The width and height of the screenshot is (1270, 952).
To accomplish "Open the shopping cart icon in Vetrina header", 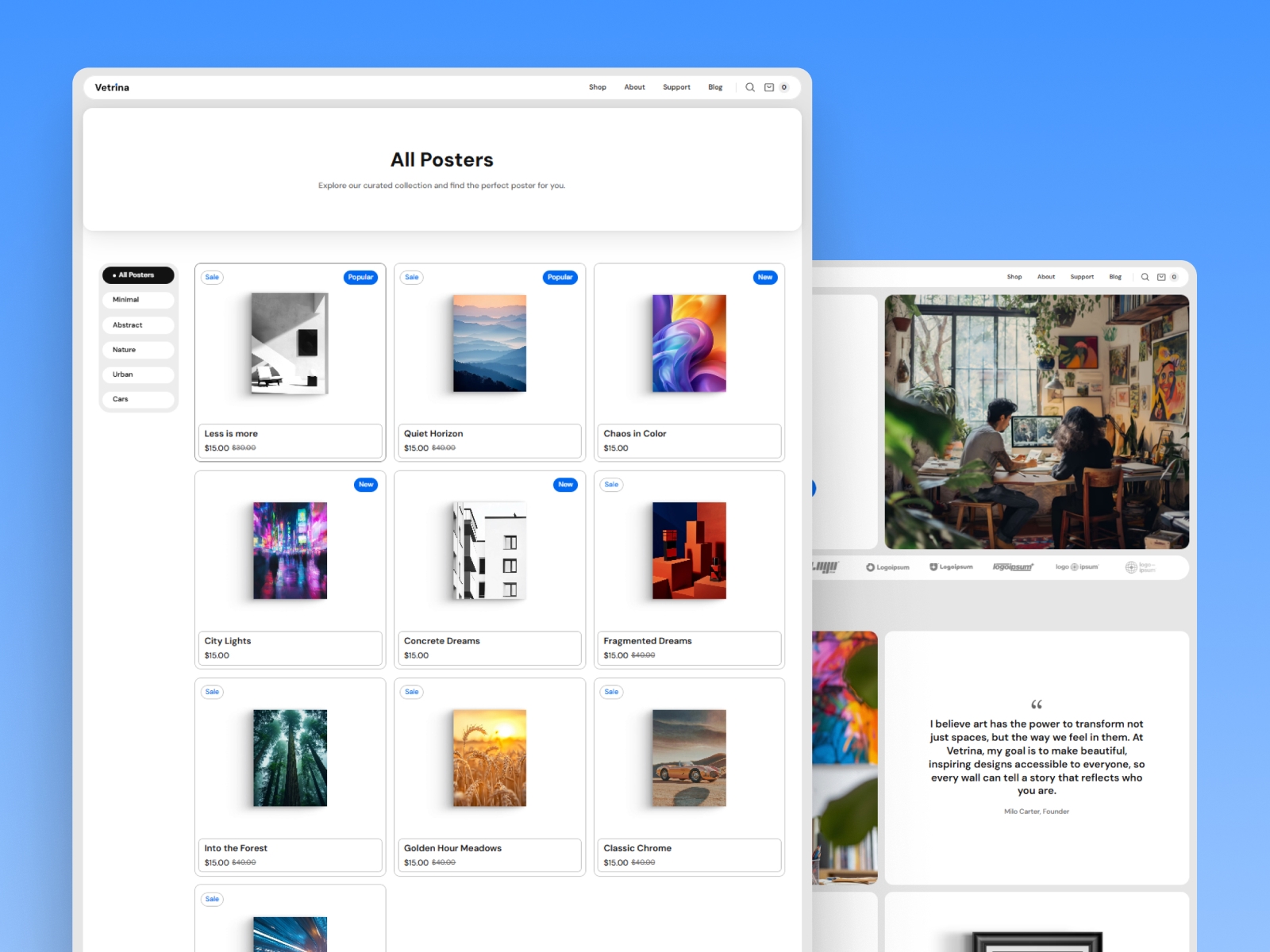I will tap(769, 87).
